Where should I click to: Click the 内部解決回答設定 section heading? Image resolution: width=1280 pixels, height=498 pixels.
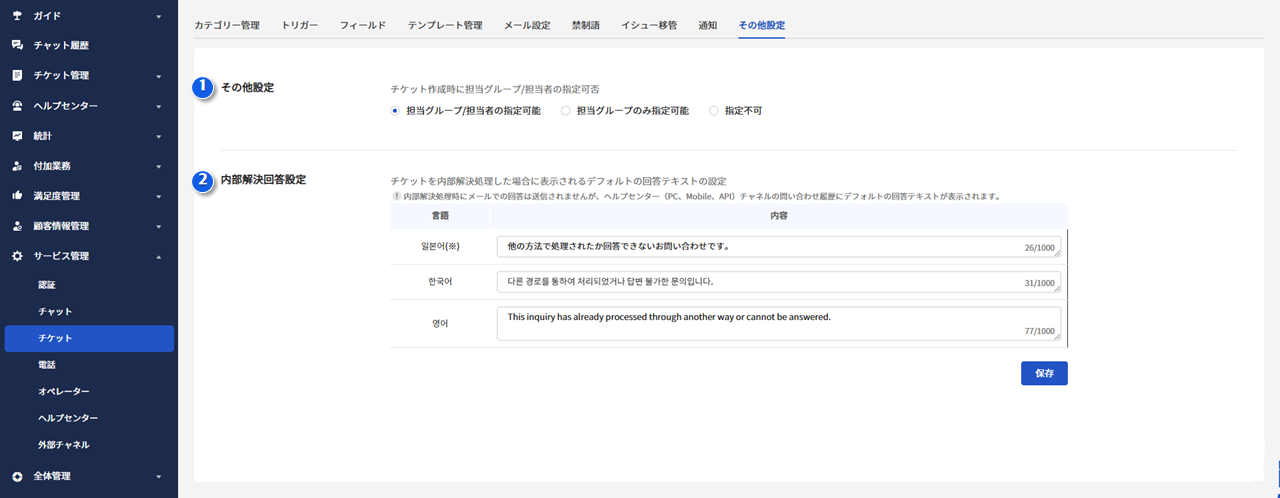(x=263, y=180)
